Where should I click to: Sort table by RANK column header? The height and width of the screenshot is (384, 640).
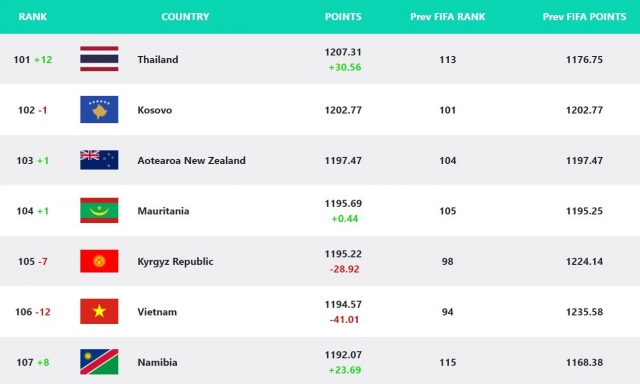point(33,17)
